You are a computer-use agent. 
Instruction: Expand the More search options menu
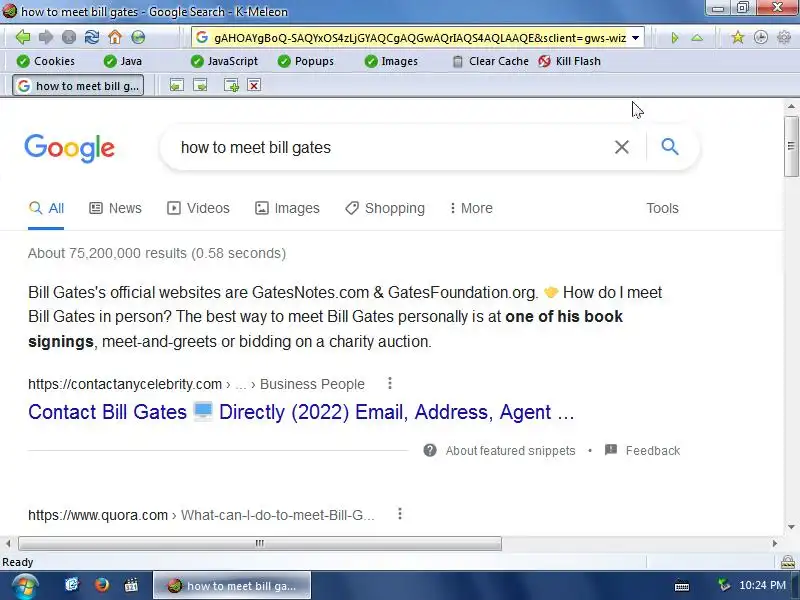click(471, 208)
